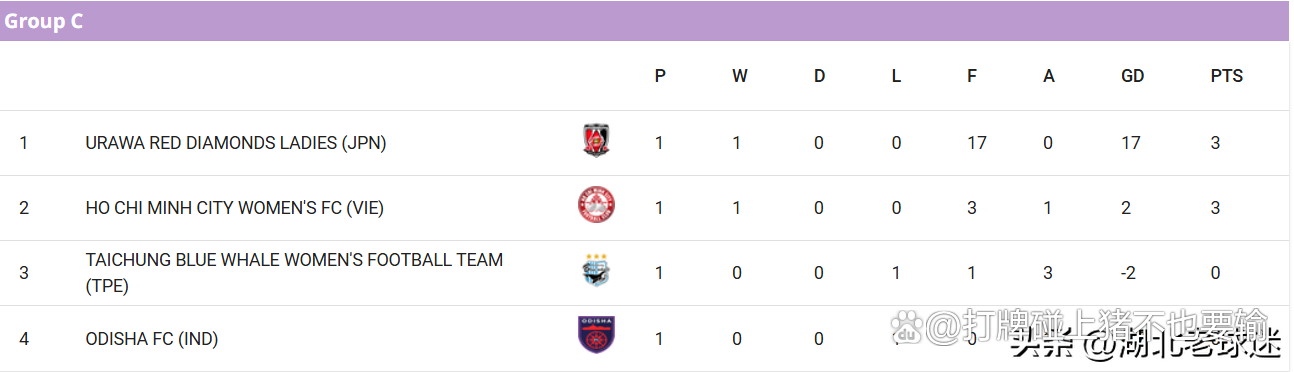
Task: Click the GD column header
Action: click(x=1132, y=76)
